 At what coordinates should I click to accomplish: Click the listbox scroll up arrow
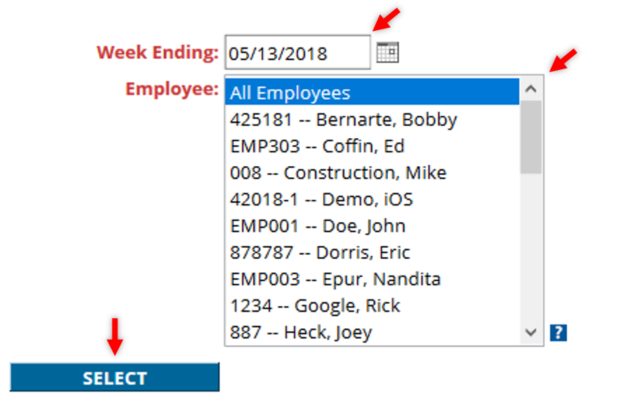tap(531, 89)
